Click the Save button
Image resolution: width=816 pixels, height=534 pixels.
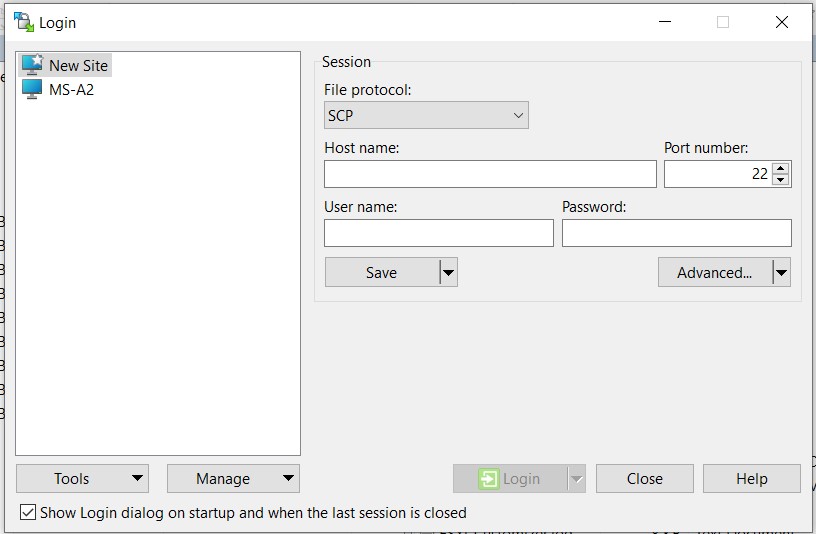click(x=381, y=273)
